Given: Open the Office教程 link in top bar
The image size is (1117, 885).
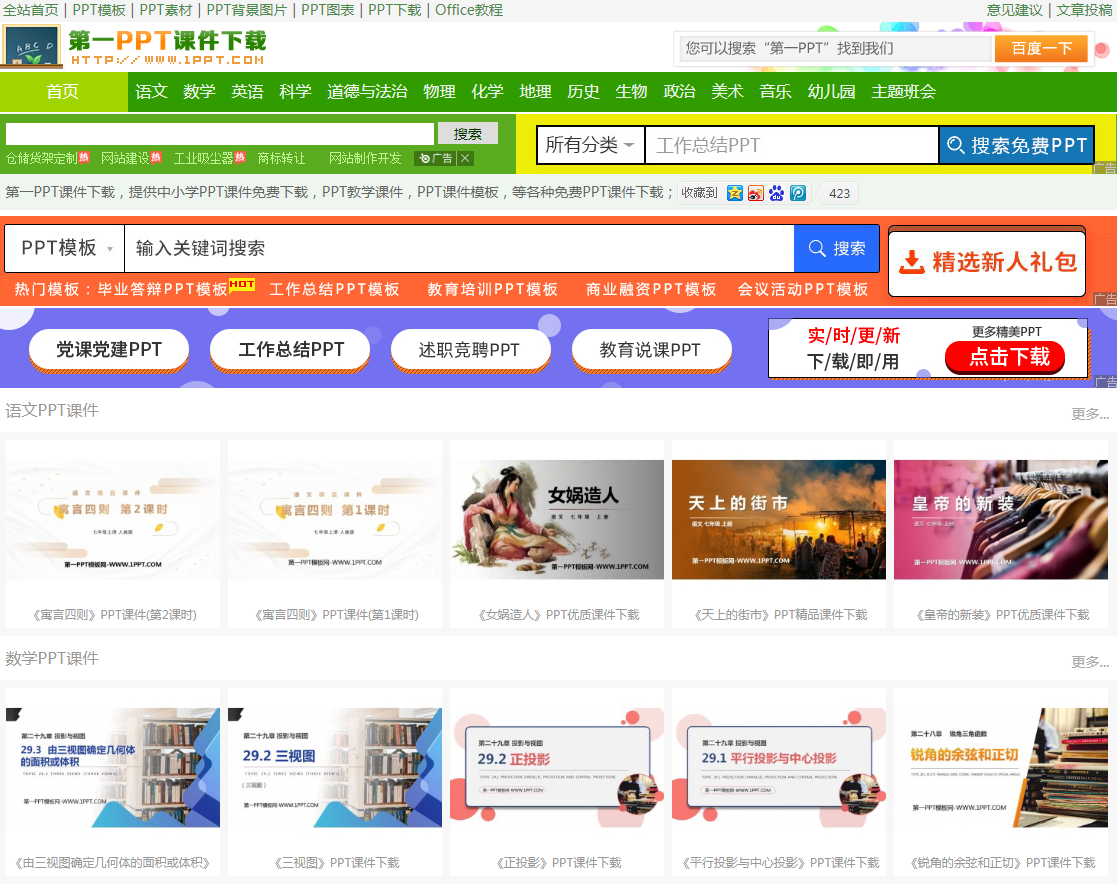Looking at the screenshot, I should (x=466, y=9).
